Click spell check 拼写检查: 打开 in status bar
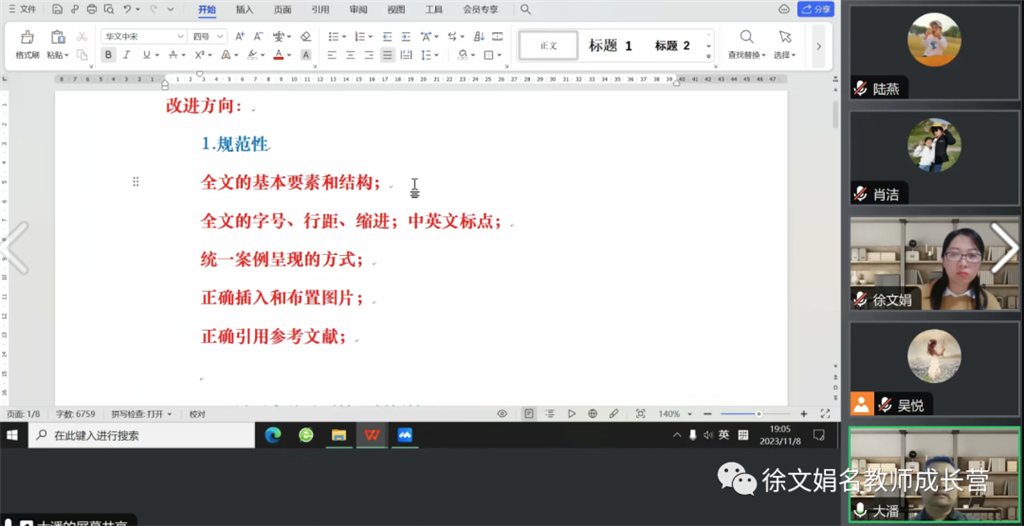Screen dimensions: 1024x526 [x=141, y=414]
